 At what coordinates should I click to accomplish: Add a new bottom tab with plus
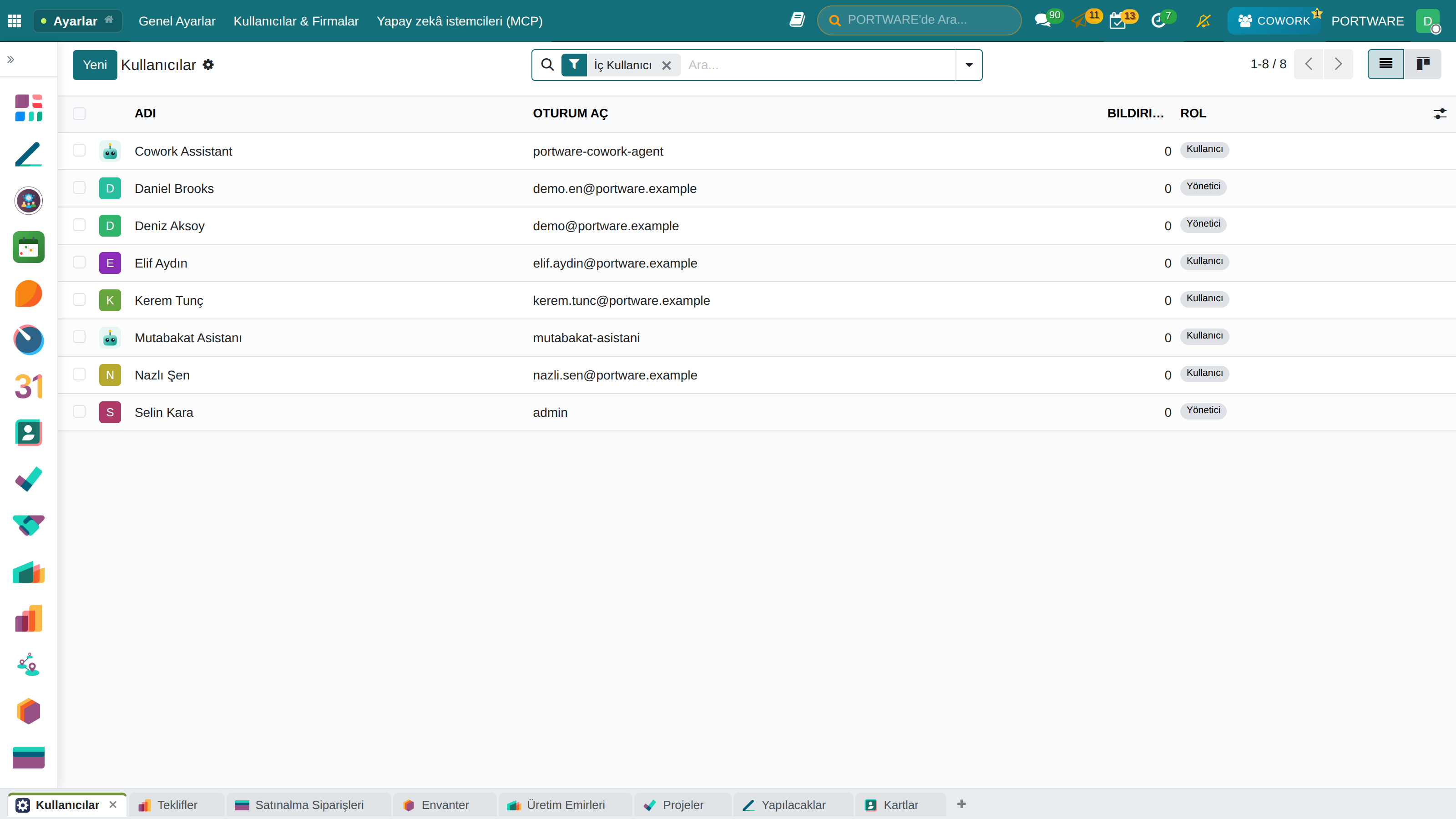961,804
